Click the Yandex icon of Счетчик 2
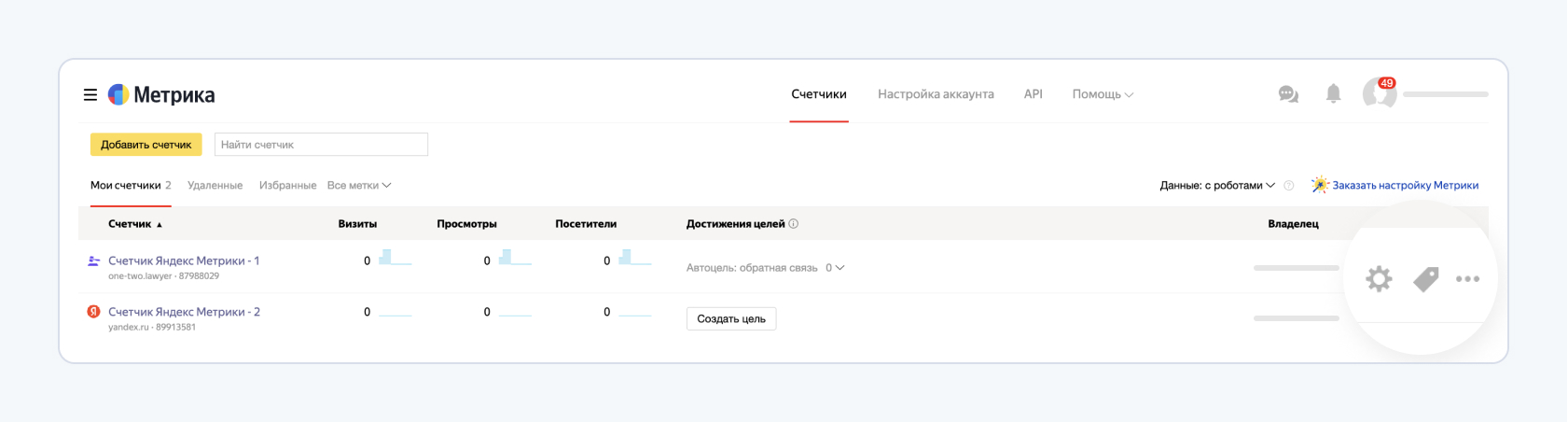Screen dimensions: 1568x422 tap(93, 312)
